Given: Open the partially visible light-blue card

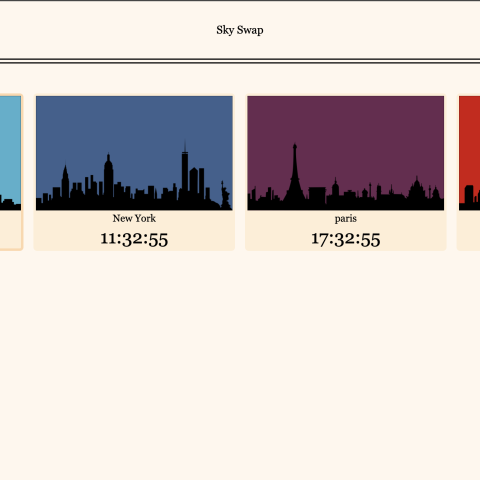Looking at the screenshot, I should pyautogui.click(x=11, y=172).
